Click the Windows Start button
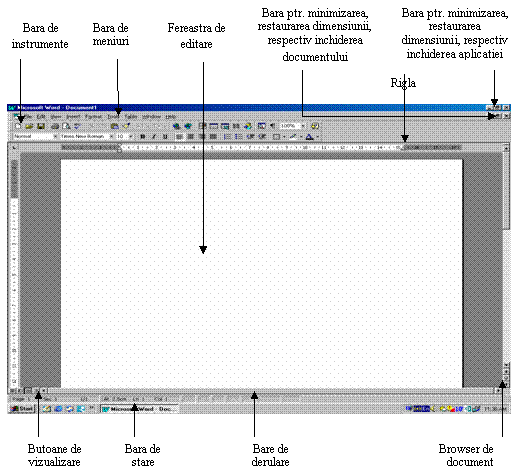The width and height of the screenshot is (521, 476). coord(22,409)
